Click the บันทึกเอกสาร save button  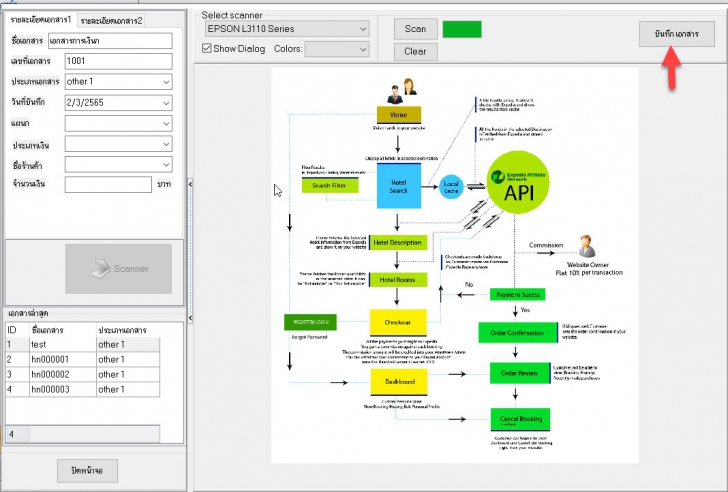pos(676,34)
